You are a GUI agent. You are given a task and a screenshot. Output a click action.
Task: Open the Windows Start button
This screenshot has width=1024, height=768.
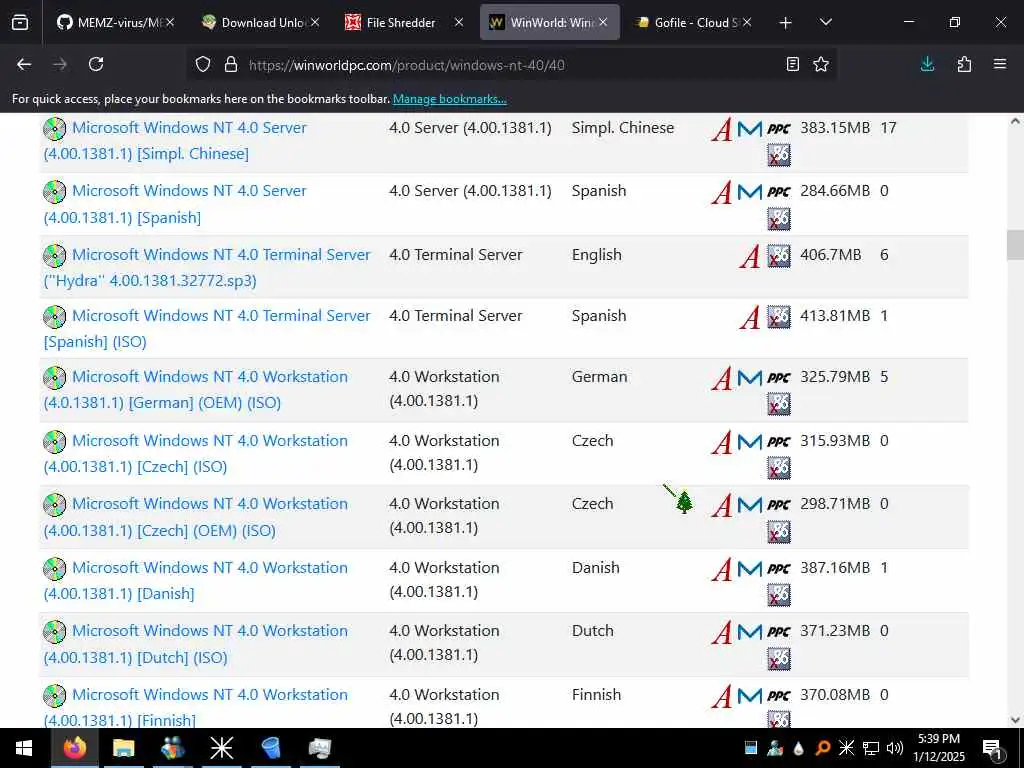[24, 748]
